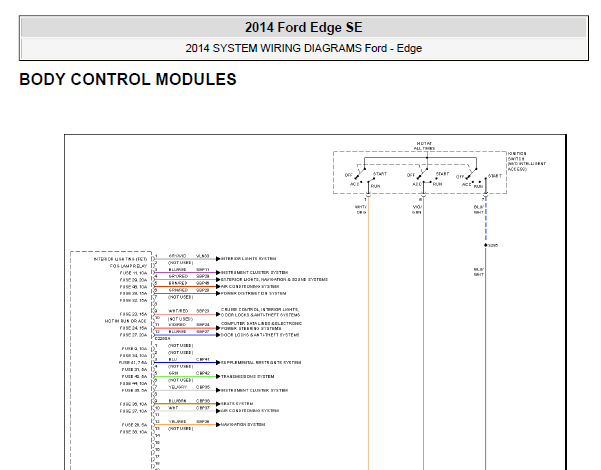This screenshot has width=601, height=470.
Task: Select the "VIO/GRN" wire color label
Action: click(x=417, y=210)
